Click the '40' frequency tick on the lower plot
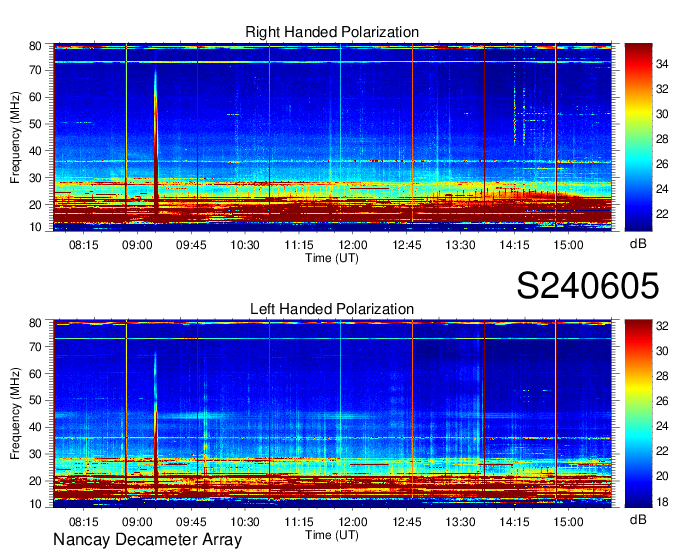Image resolution: width=680 pixels, height=552 pixels. point(35,427)
